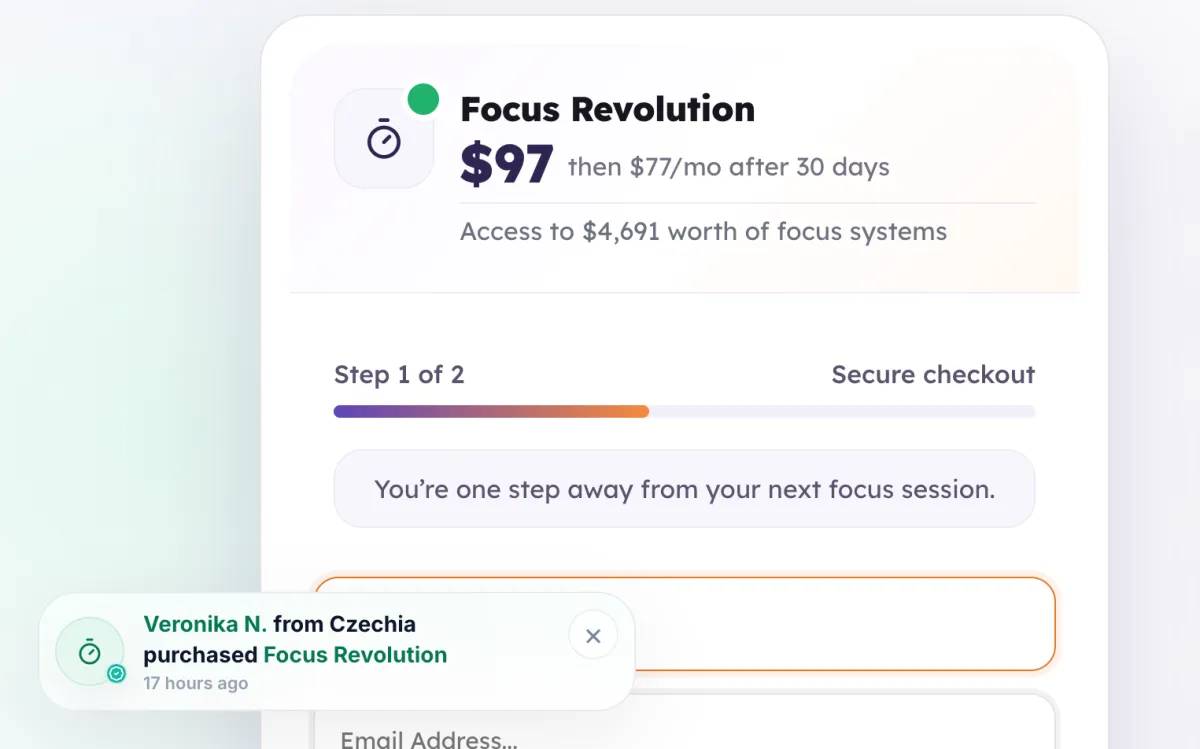Click the verified checkmark badge on notification icon

coord(117,674)
